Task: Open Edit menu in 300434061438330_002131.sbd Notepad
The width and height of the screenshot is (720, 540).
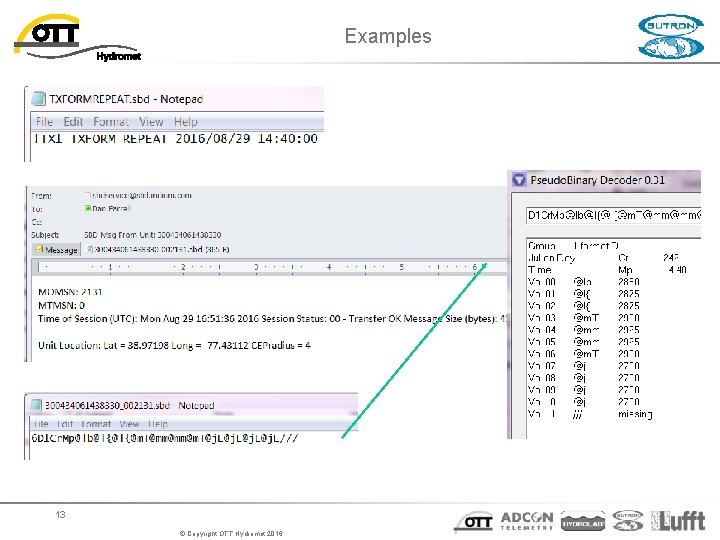Action: (65, 424)
